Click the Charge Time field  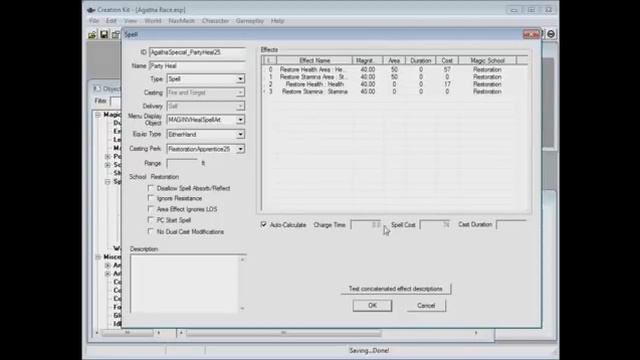366,225
